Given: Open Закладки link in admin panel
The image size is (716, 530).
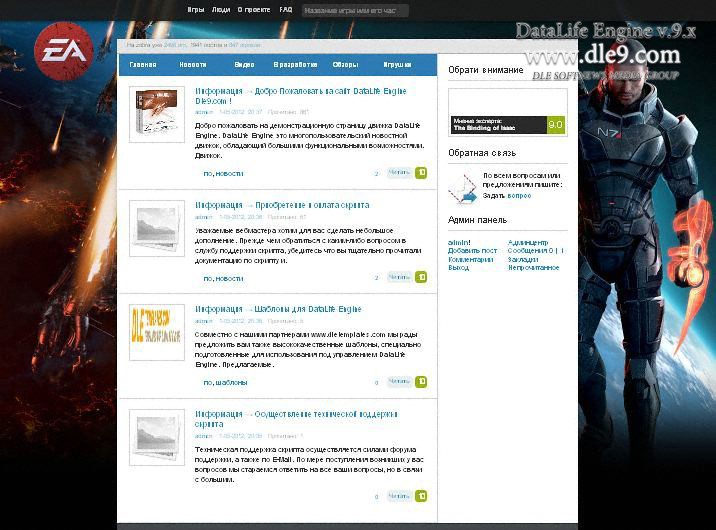Looking at the screenshot, I should click(523, 259).
